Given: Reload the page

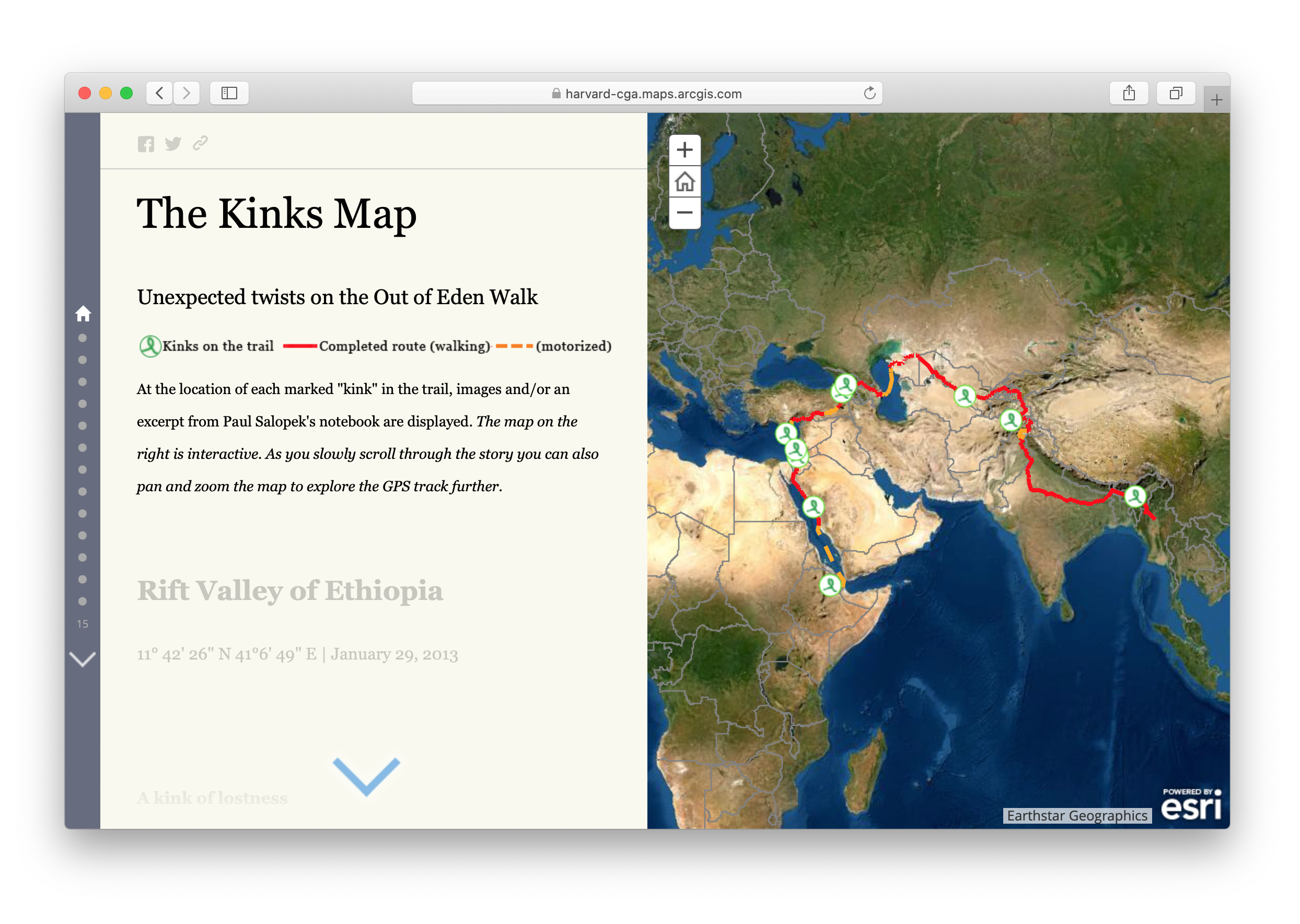Looking at the screenshot, I should [869, 94].
